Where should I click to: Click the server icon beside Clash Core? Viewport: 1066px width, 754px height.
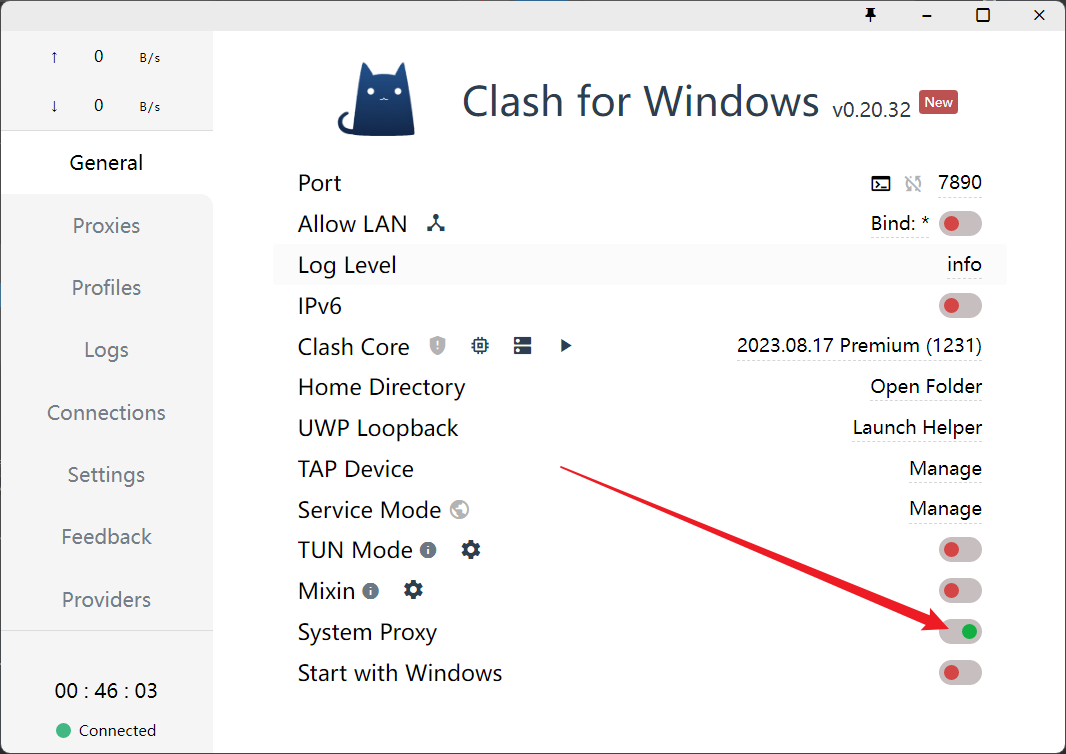(522, 346)
